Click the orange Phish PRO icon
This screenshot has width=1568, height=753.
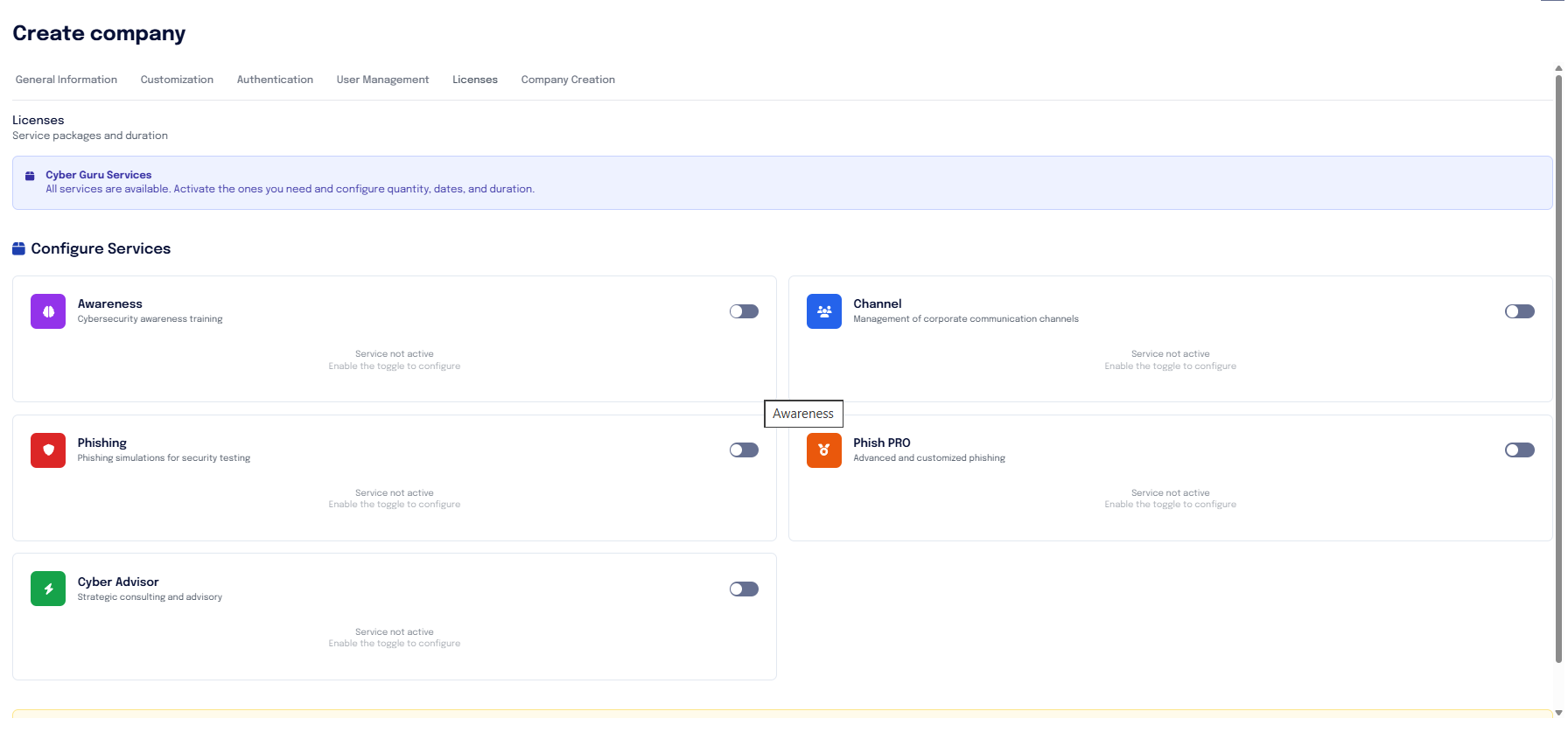tap(824, 450)
